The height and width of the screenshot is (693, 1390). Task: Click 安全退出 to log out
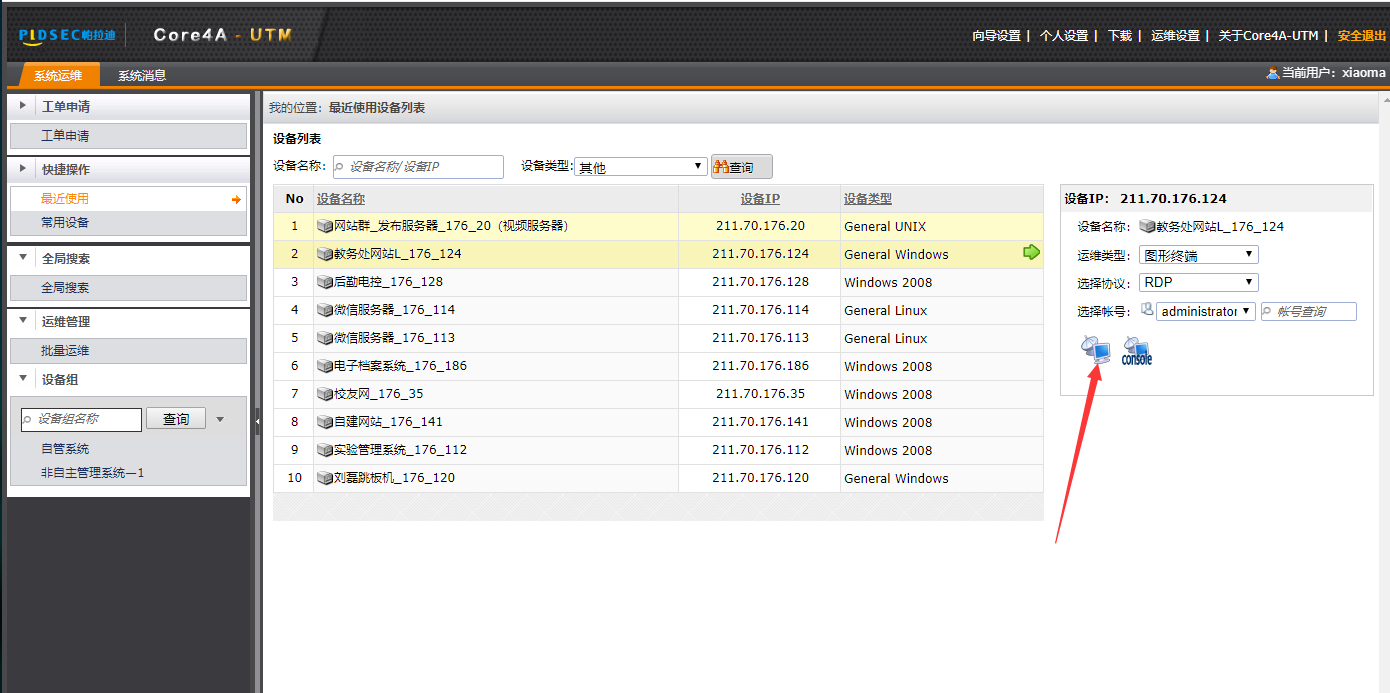[x=1362, y=35]
